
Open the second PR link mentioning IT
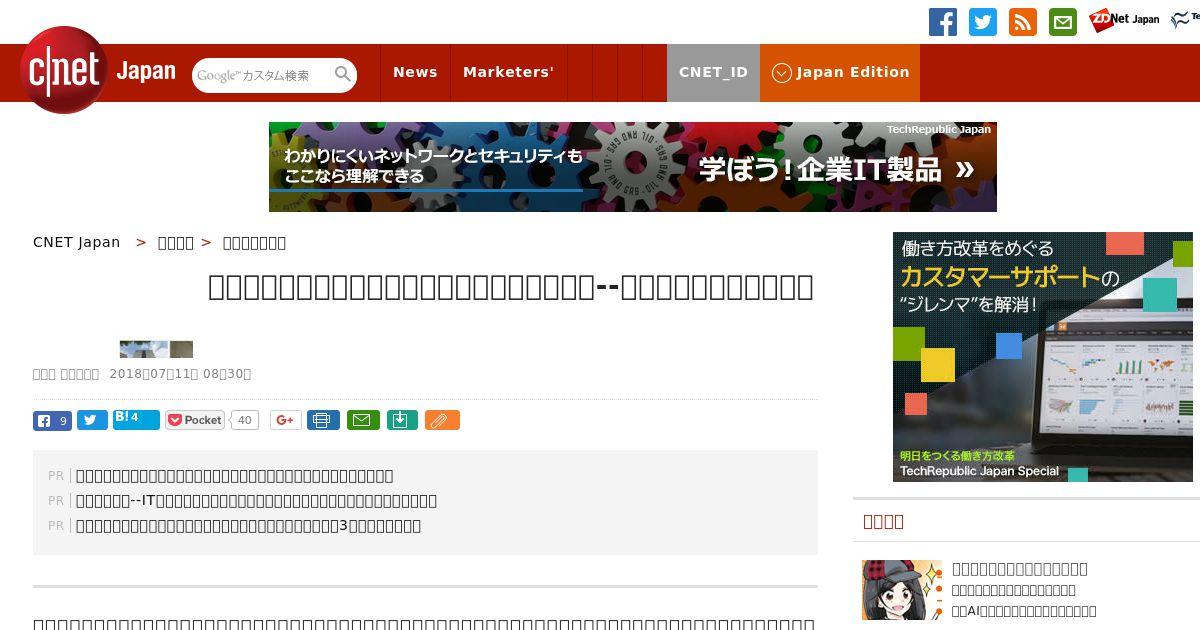pyautogui.click(x=256, y=501)
